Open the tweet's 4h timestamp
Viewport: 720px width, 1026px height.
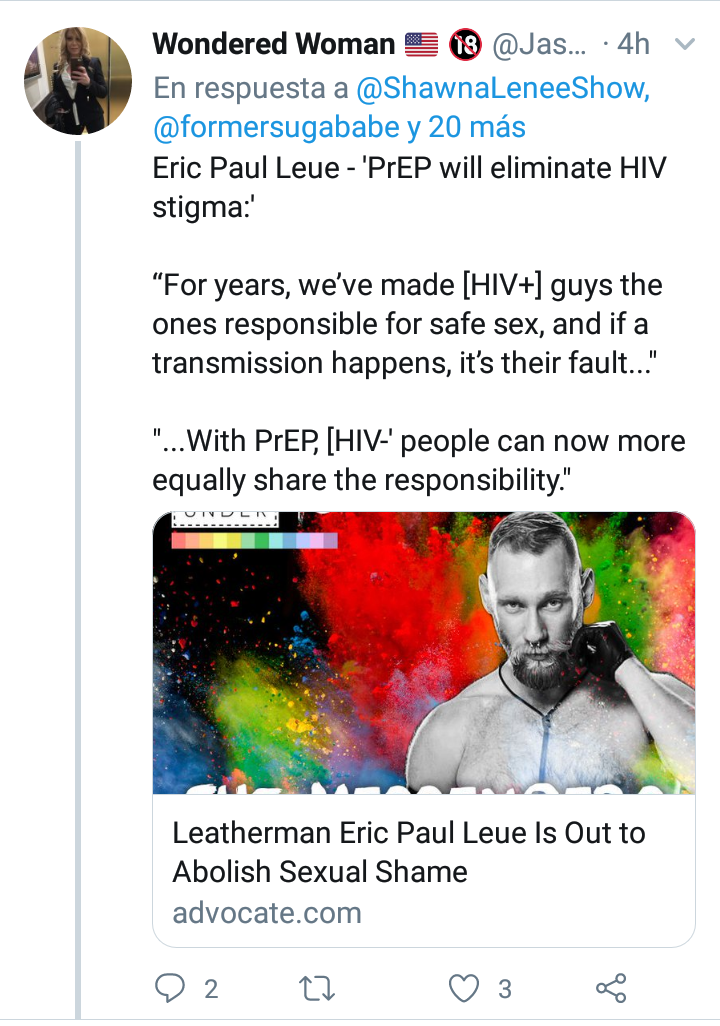pyautogui.click(x=633, y=44)
